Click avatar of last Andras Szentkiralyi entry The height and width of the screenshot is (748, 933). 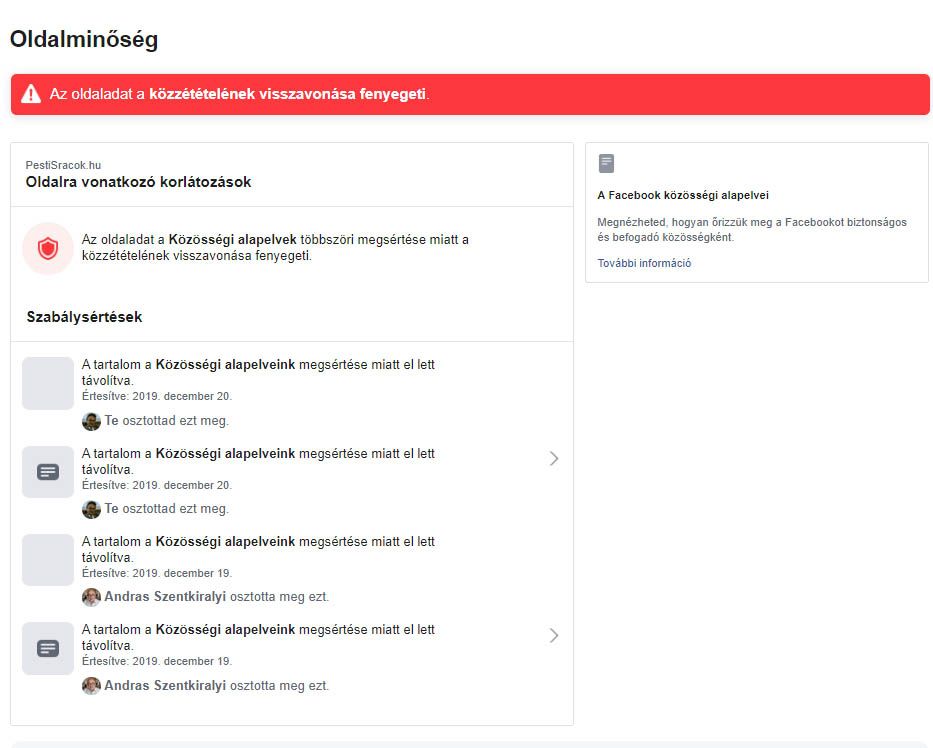(x=91, y=686)
